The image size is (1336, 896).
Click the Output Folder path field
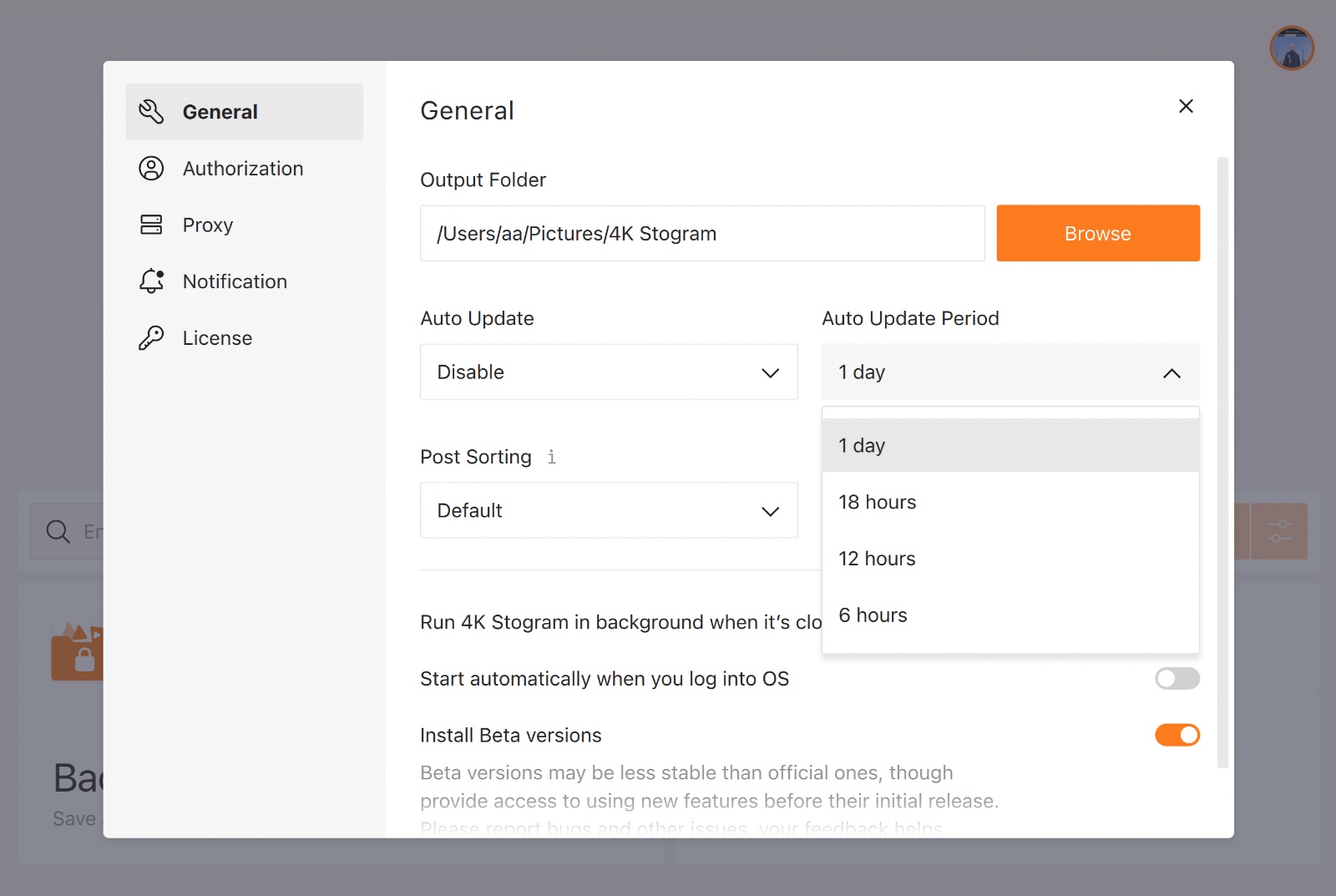point(701,234)
